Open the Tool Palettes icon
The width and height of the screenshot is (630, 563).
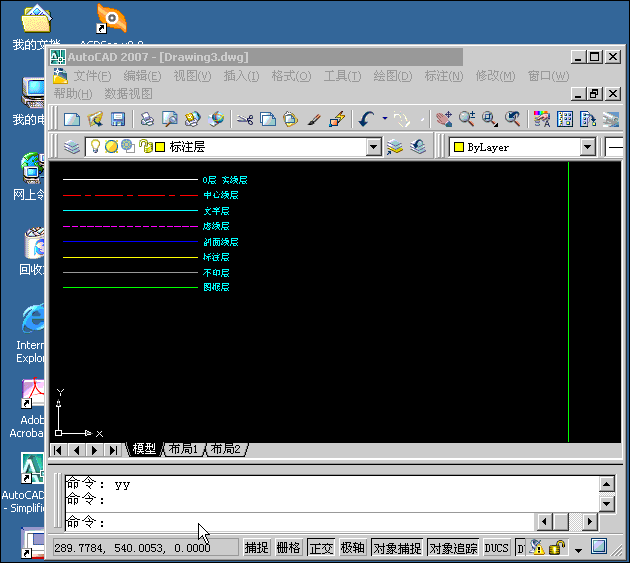tap(587, 119)
